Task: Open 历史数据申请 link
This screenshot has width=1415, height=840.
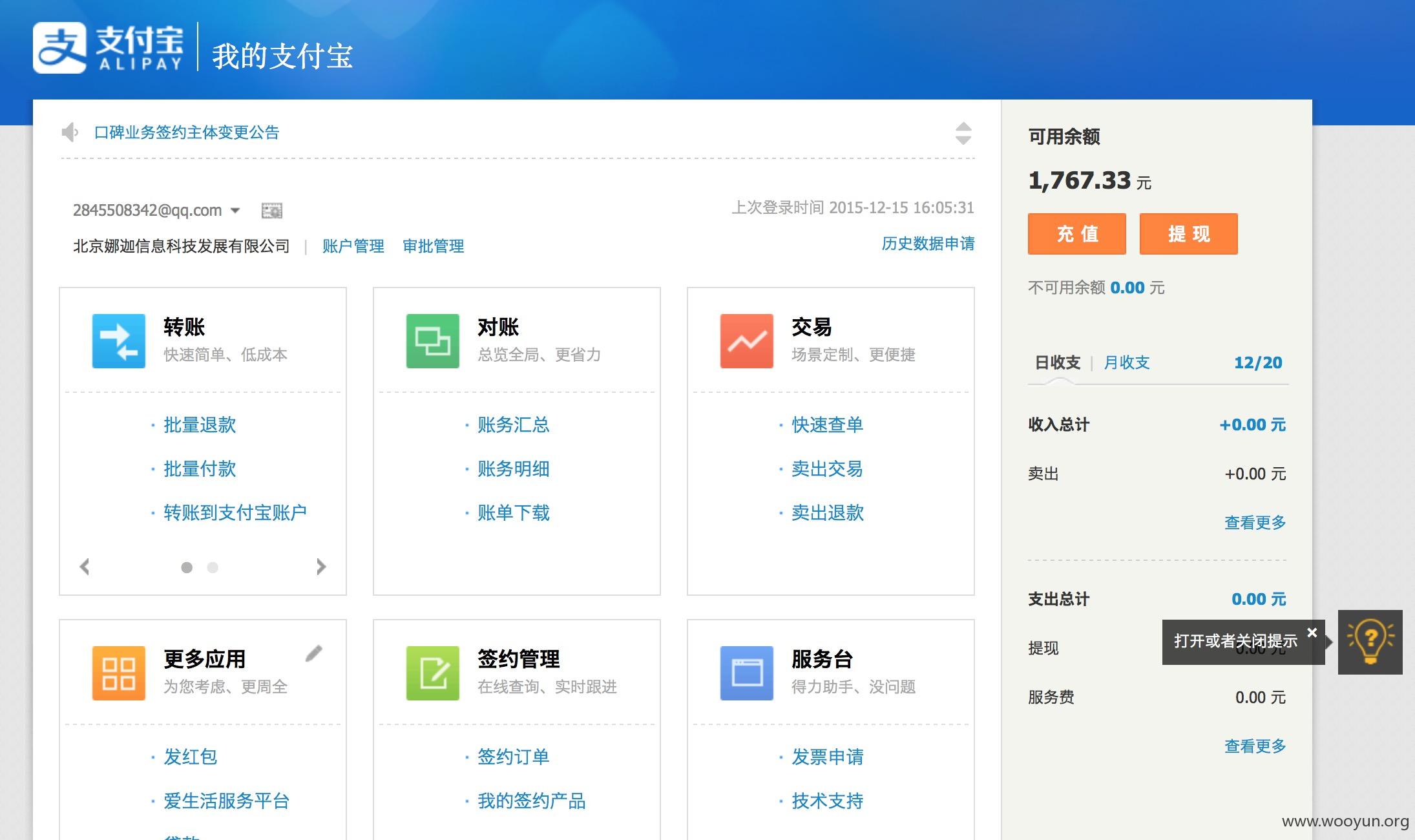Action: (928, 244)
